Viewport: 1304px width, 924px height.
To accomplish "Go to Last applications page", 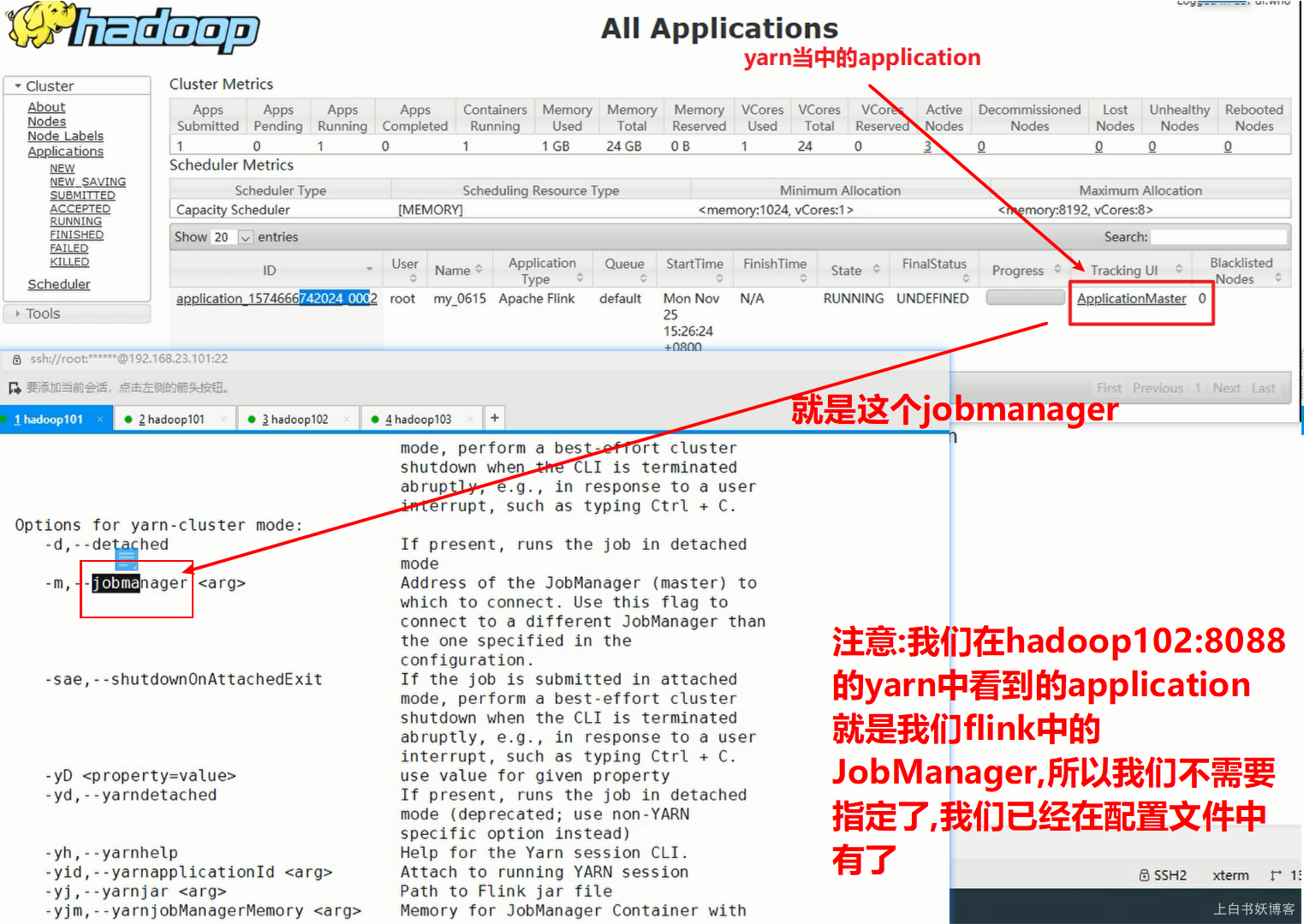I will 1263,388.
